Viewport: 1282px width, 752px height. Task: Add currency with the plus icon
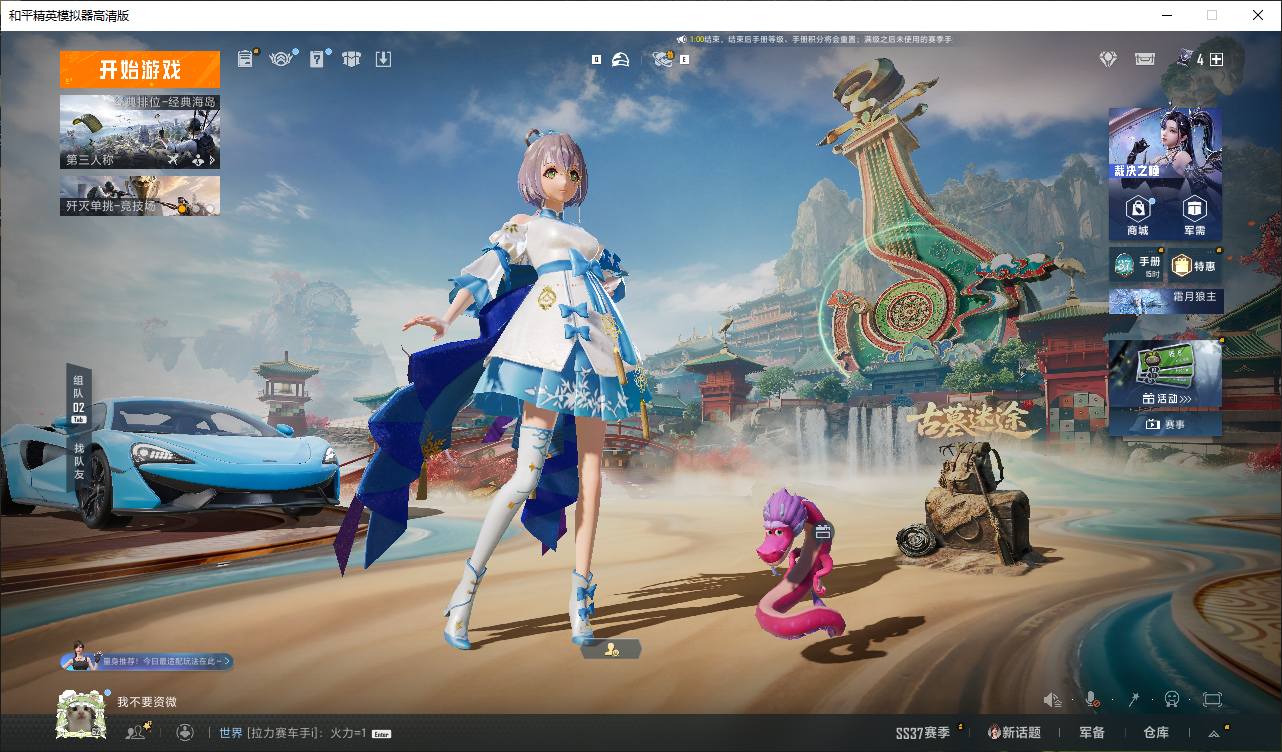[x=1217, y=59]
